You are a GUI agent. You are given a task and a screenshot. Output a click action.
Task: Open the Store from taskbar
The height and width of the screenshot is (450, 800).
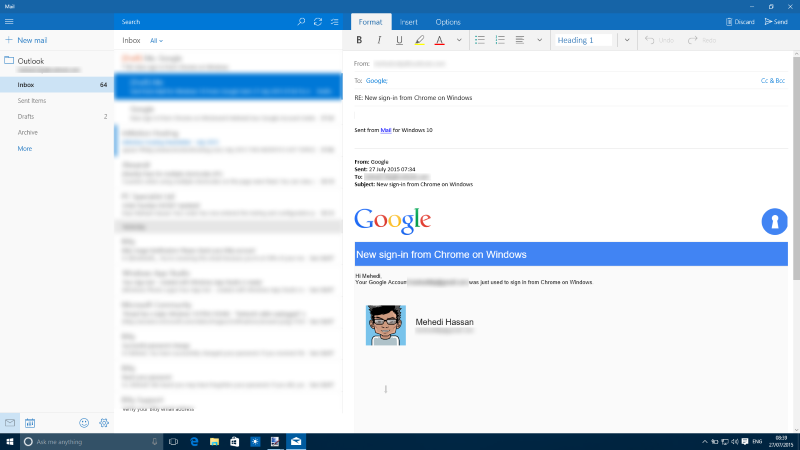tap(234, 442)
